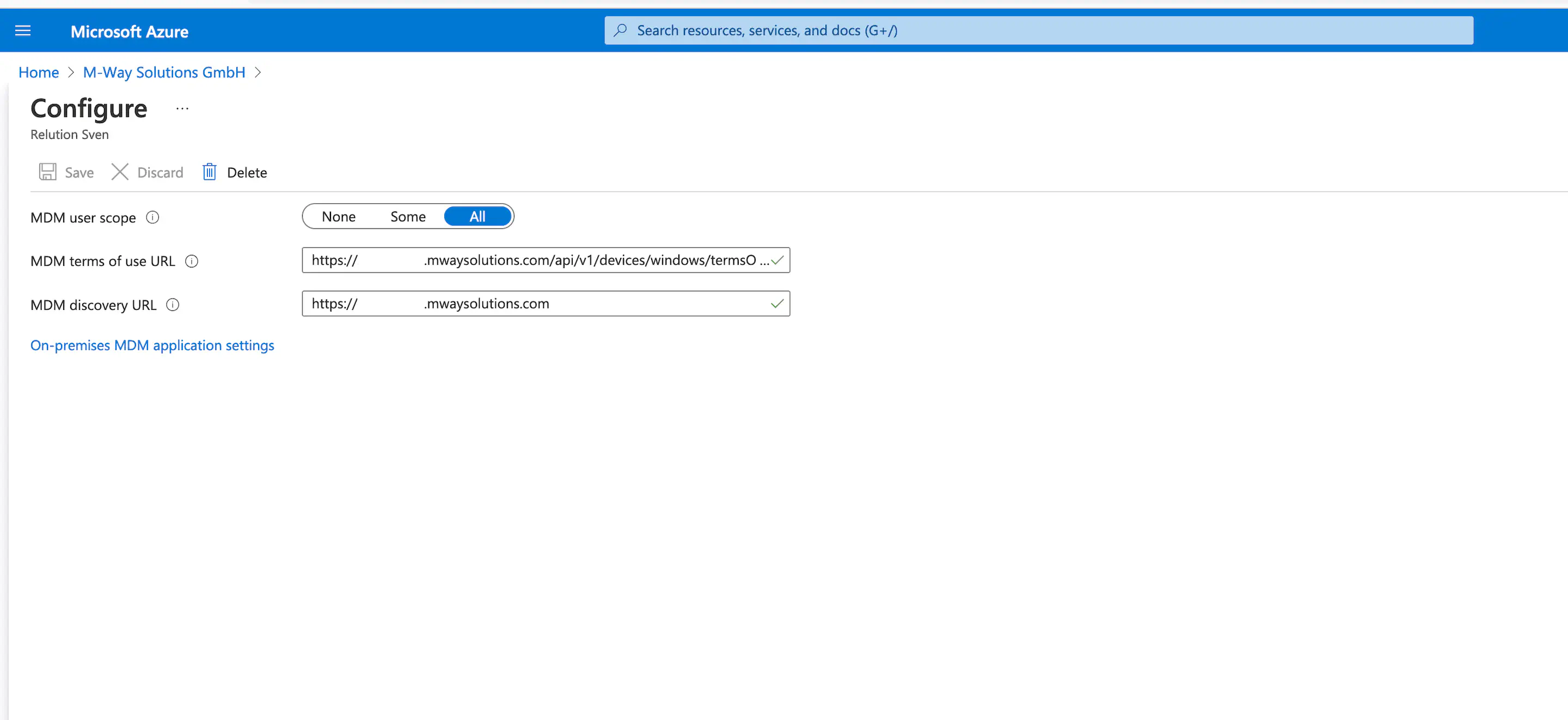Click the Save disk icon
Image resolution: width=1568 pixels, height=720 pixels.
pos(47,172)
